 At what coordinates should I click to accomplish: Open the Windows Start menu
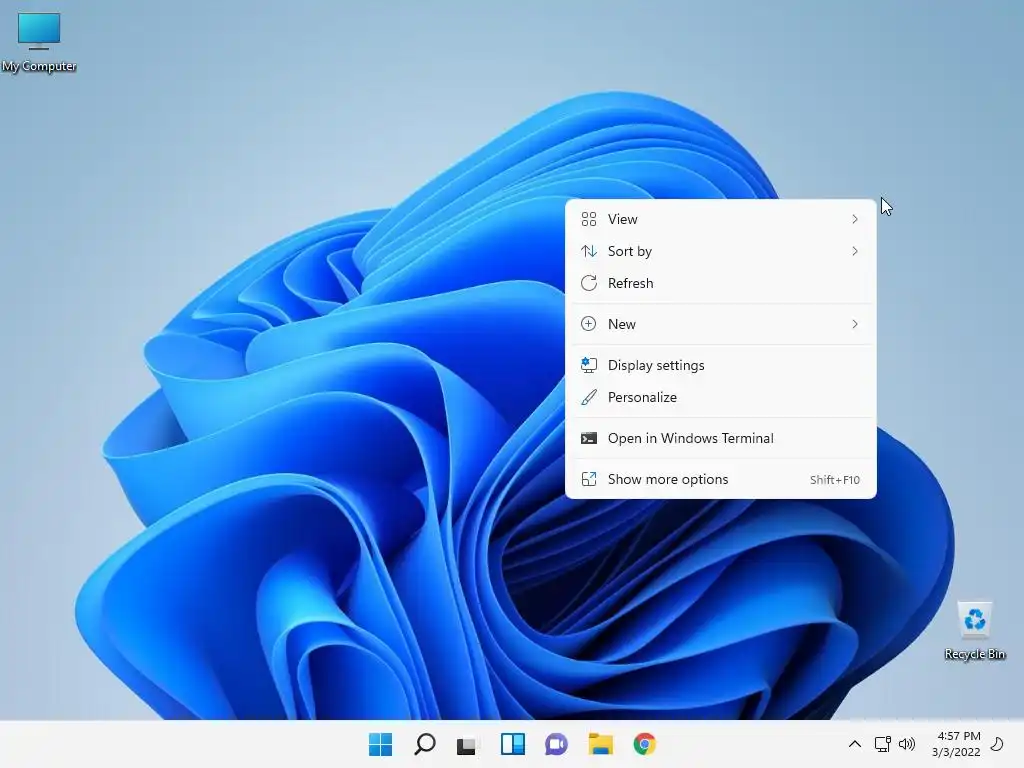380,744
